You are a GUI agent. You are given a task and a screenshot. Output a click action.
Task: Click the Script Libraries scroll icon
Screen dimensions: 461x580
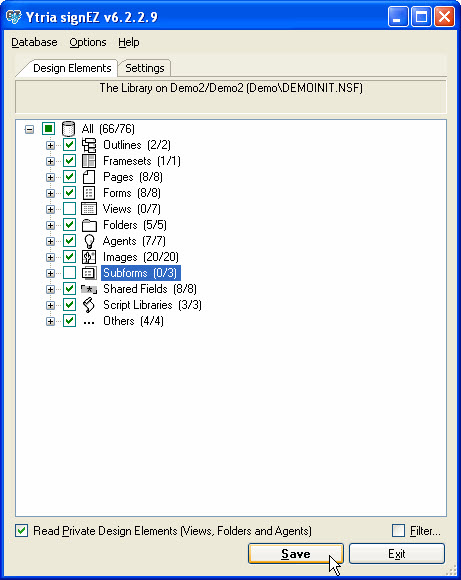(89, 305)
